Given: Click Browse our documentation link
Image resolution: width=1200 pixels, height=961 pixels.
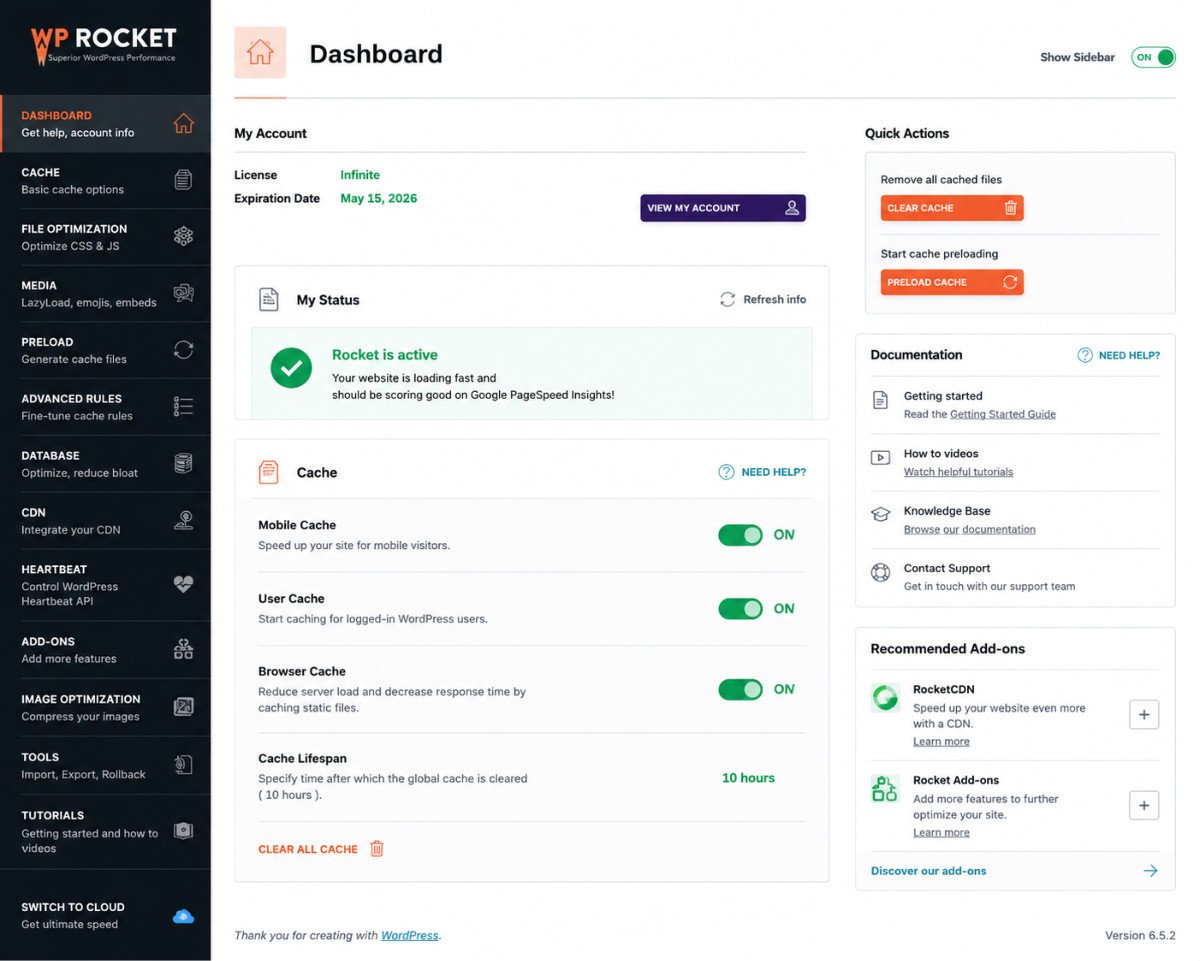Looking at the screenshot, I should (970, 529).
